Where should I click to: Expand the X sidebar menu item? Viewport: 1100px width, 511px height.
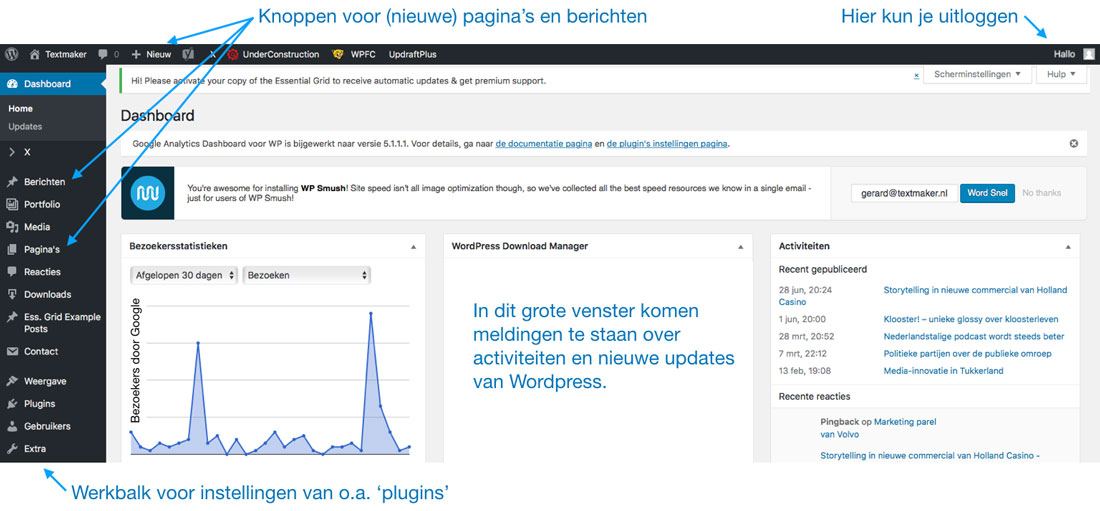[53, 152]
